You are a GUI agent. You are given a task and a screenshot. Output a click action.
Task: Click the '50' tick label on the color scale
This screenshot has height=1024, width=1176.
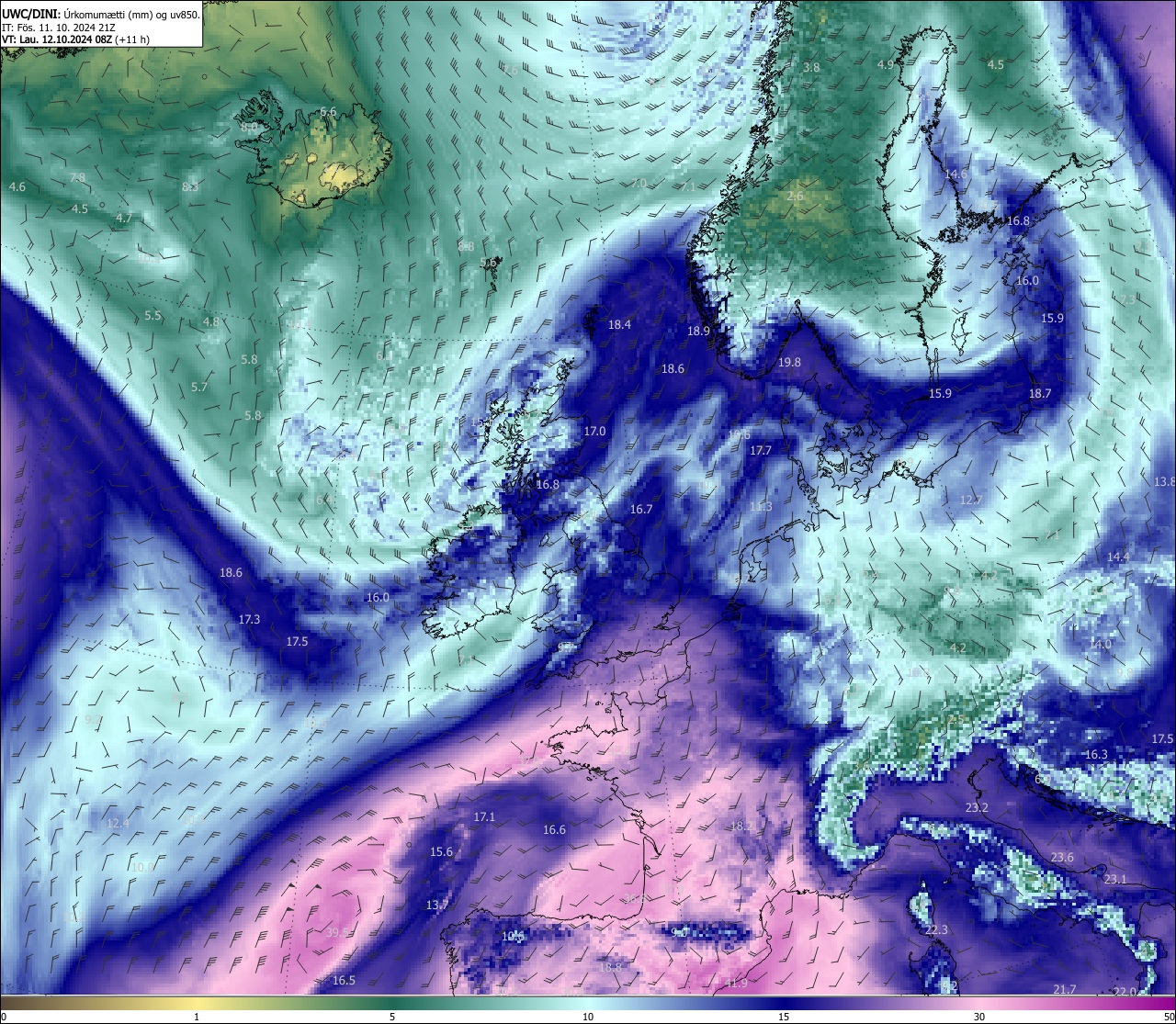pyautogui.click(x=1169, y=1017)
